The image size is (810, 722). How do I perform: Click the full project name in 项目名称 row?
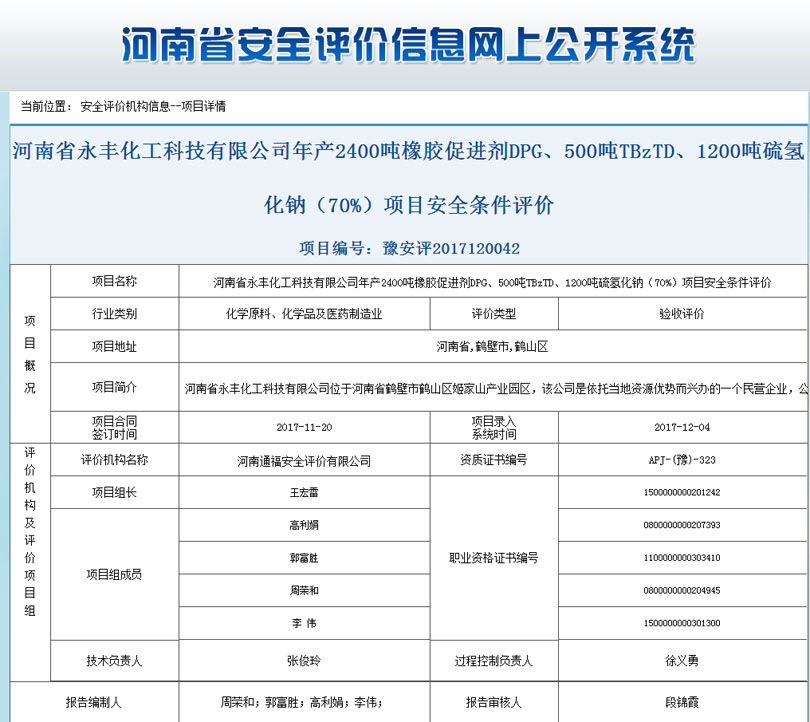pyautogui.click(x=492, y=282)
